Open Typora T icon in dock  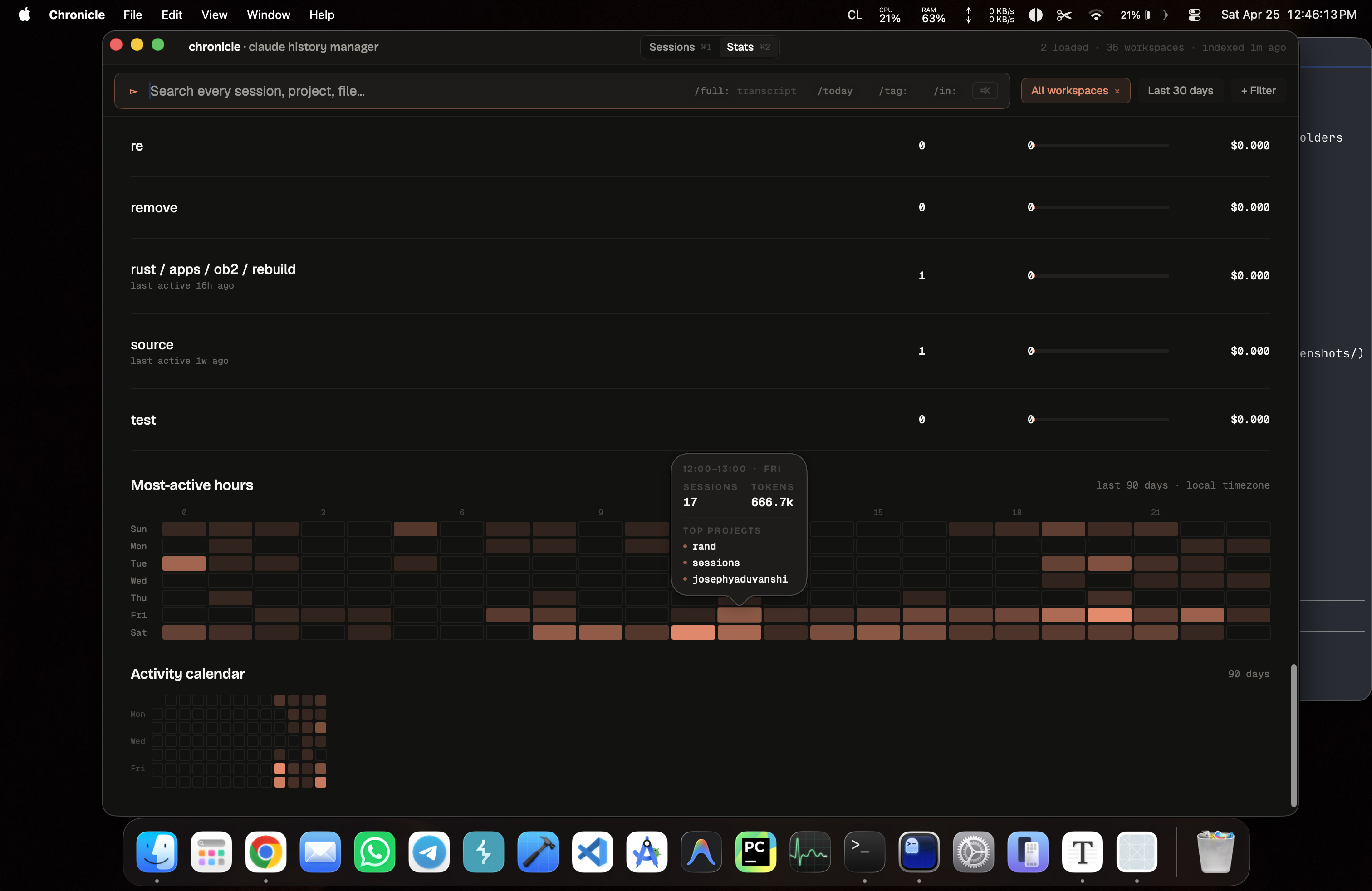tap(1083, 852)
